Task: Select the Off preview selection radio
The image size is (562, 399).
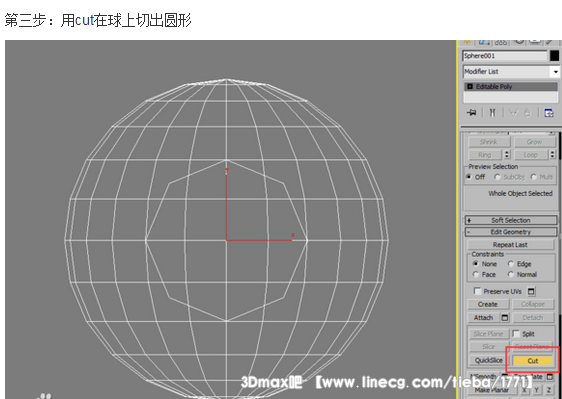Action: [469, 177]
